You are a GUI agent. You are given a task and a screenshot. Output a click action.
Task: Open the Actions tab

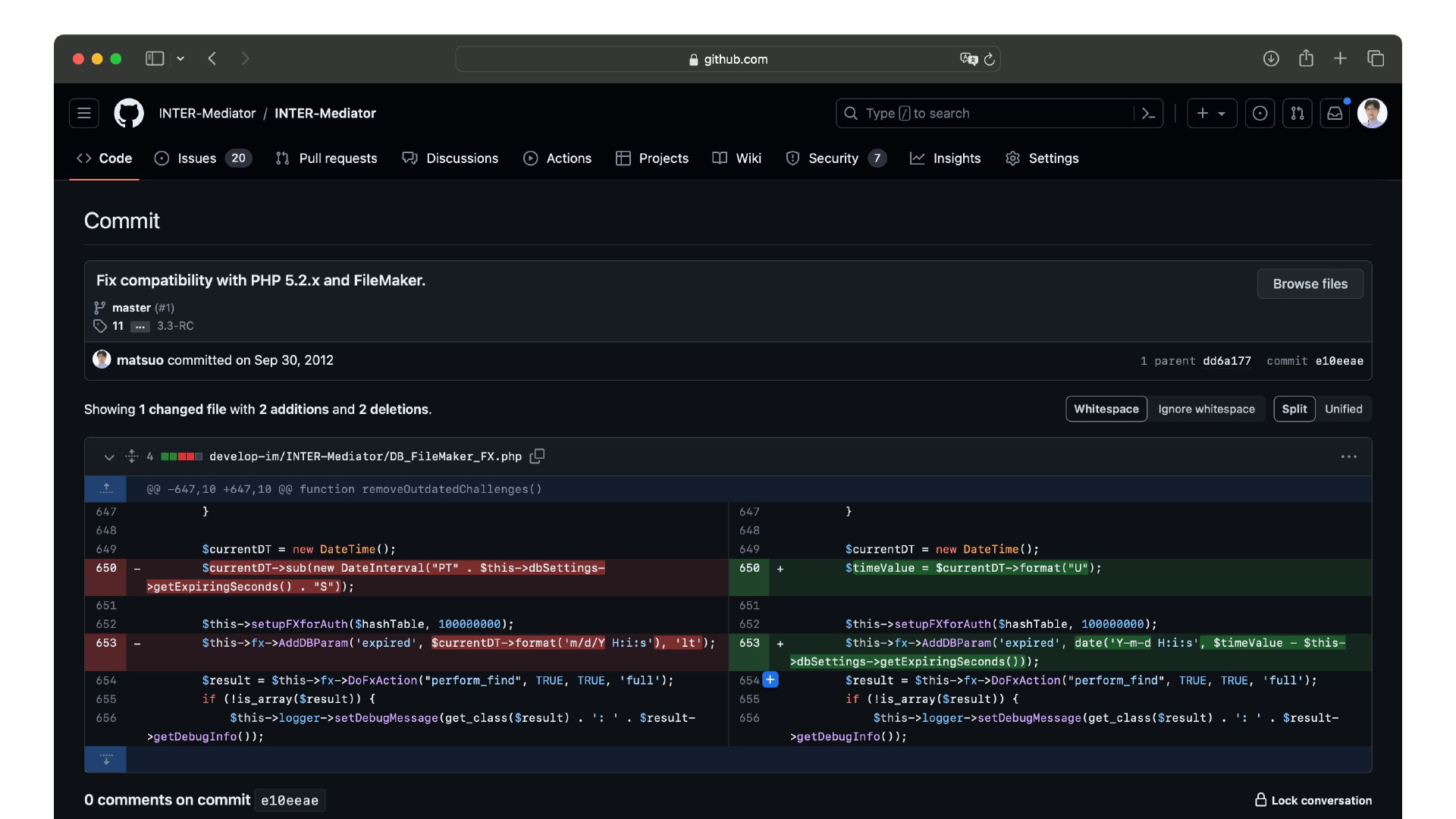tap(557, 158)
